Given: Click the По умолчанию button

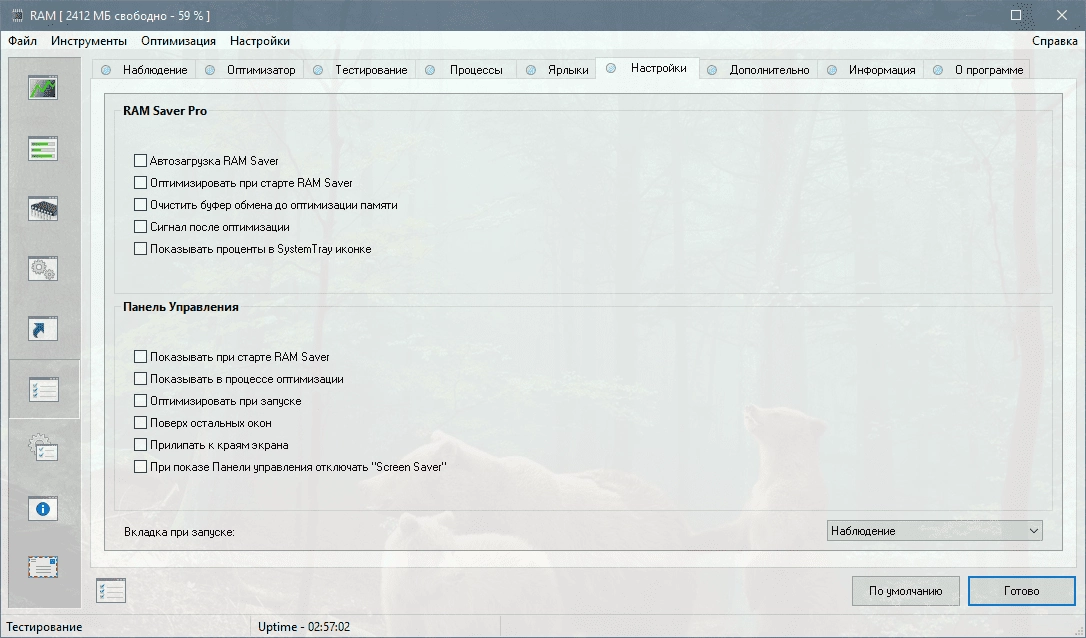Looking at the screenshot, I should [905, 591].
